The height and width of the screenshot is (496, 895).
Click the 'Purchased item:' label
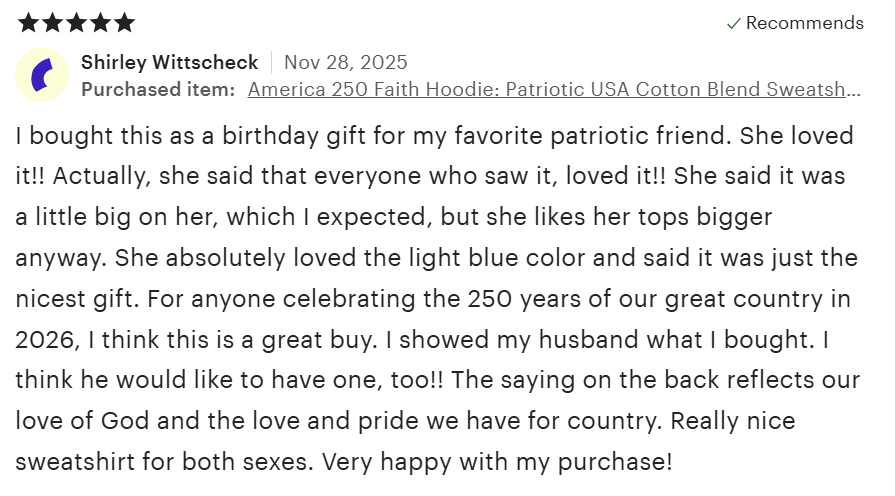158,89
